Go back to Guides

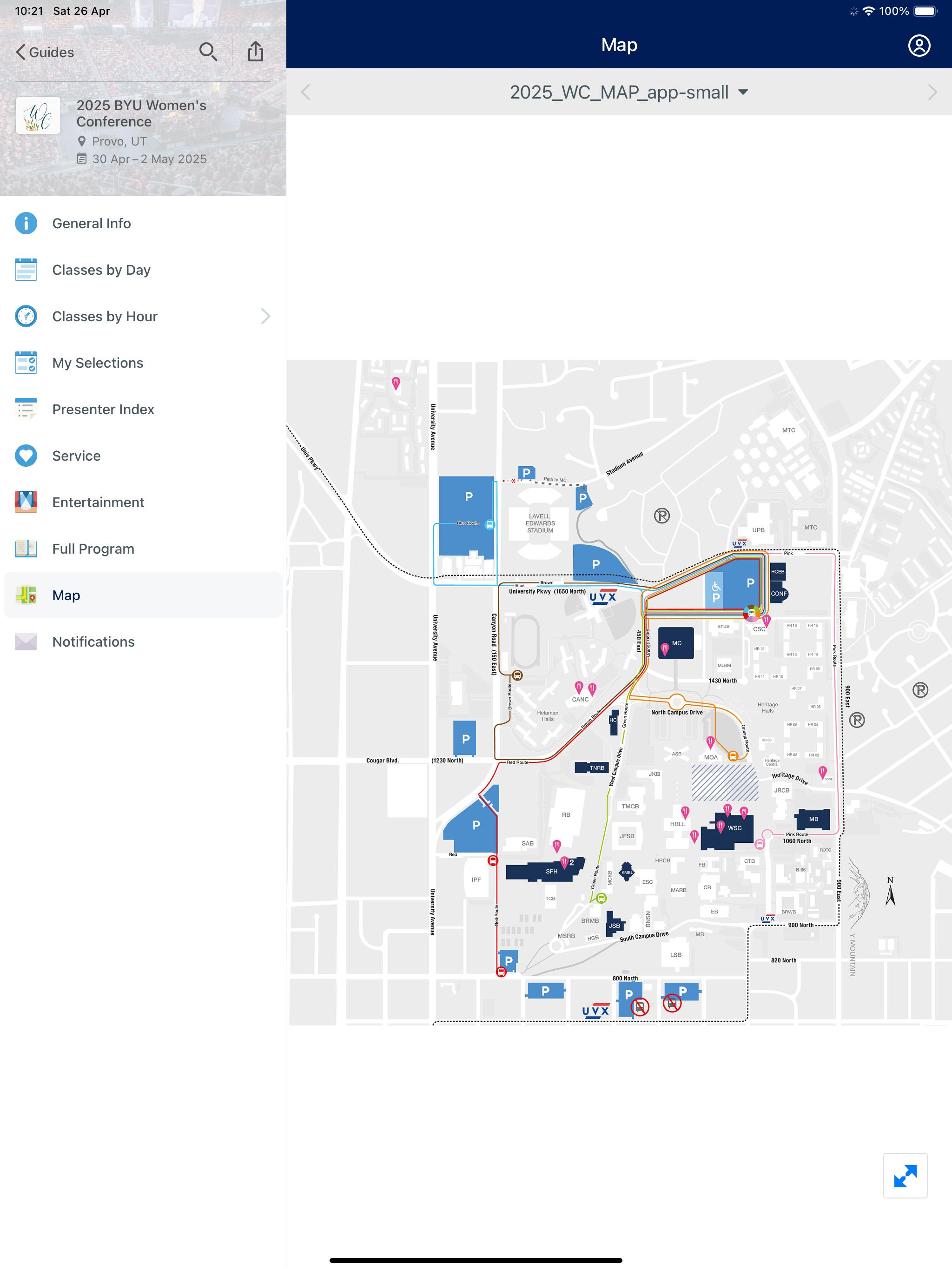click(x=45, y=52)
